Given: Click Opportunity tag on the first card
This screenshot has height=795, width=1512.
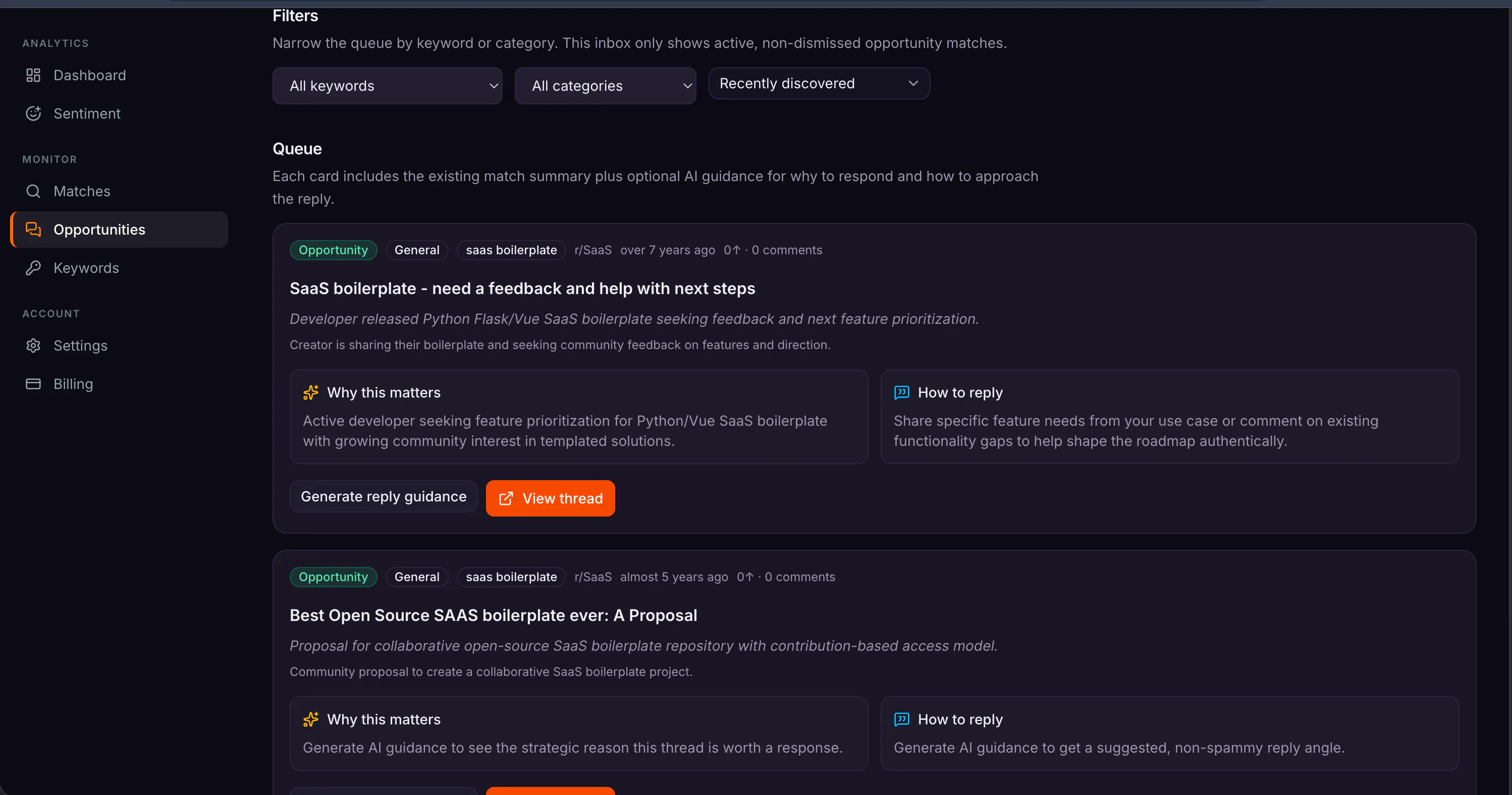Looking at the screenshot, I should 333,250.
